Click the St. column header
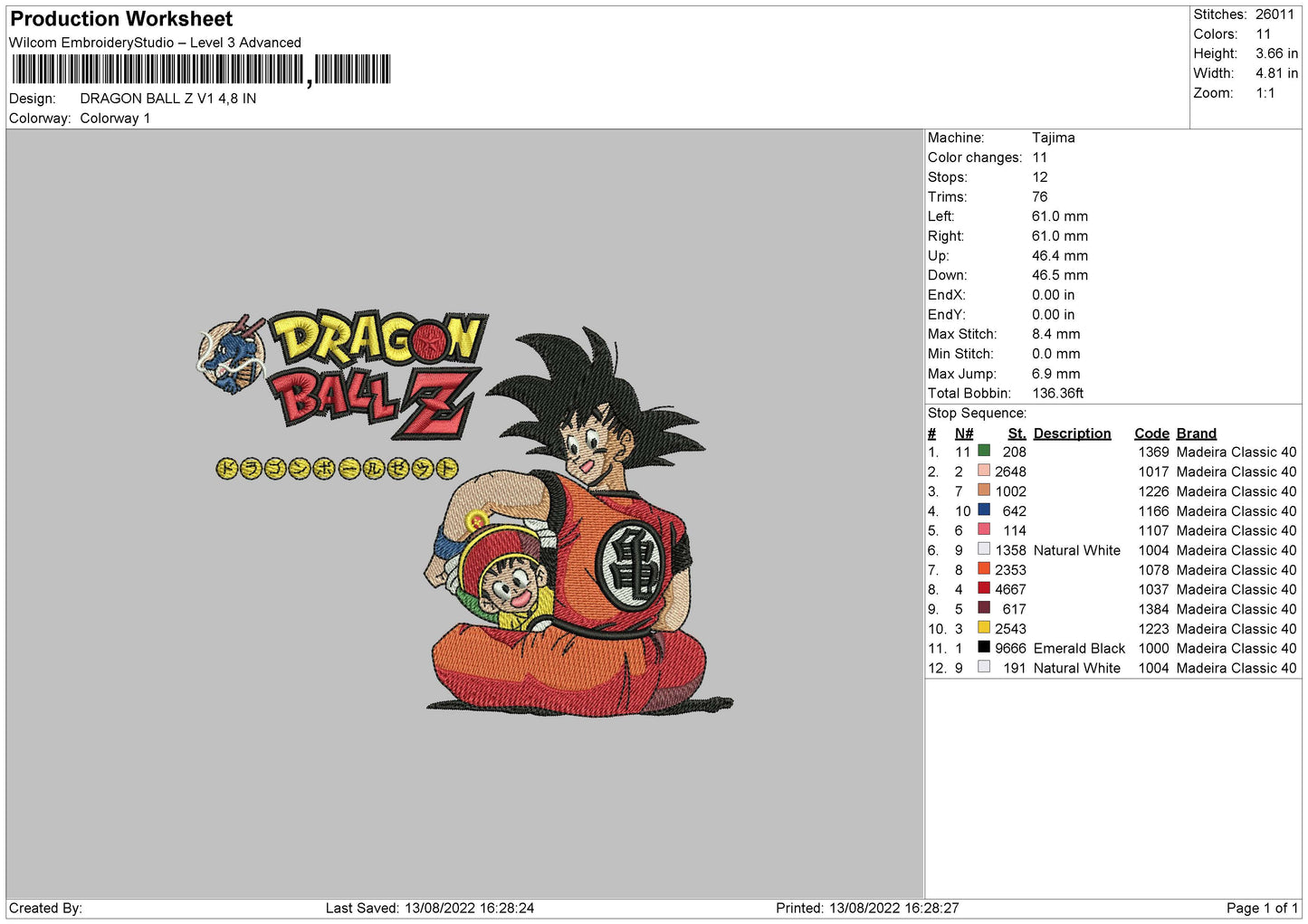The image size is (1308, 924). (x=1017, y=433)
